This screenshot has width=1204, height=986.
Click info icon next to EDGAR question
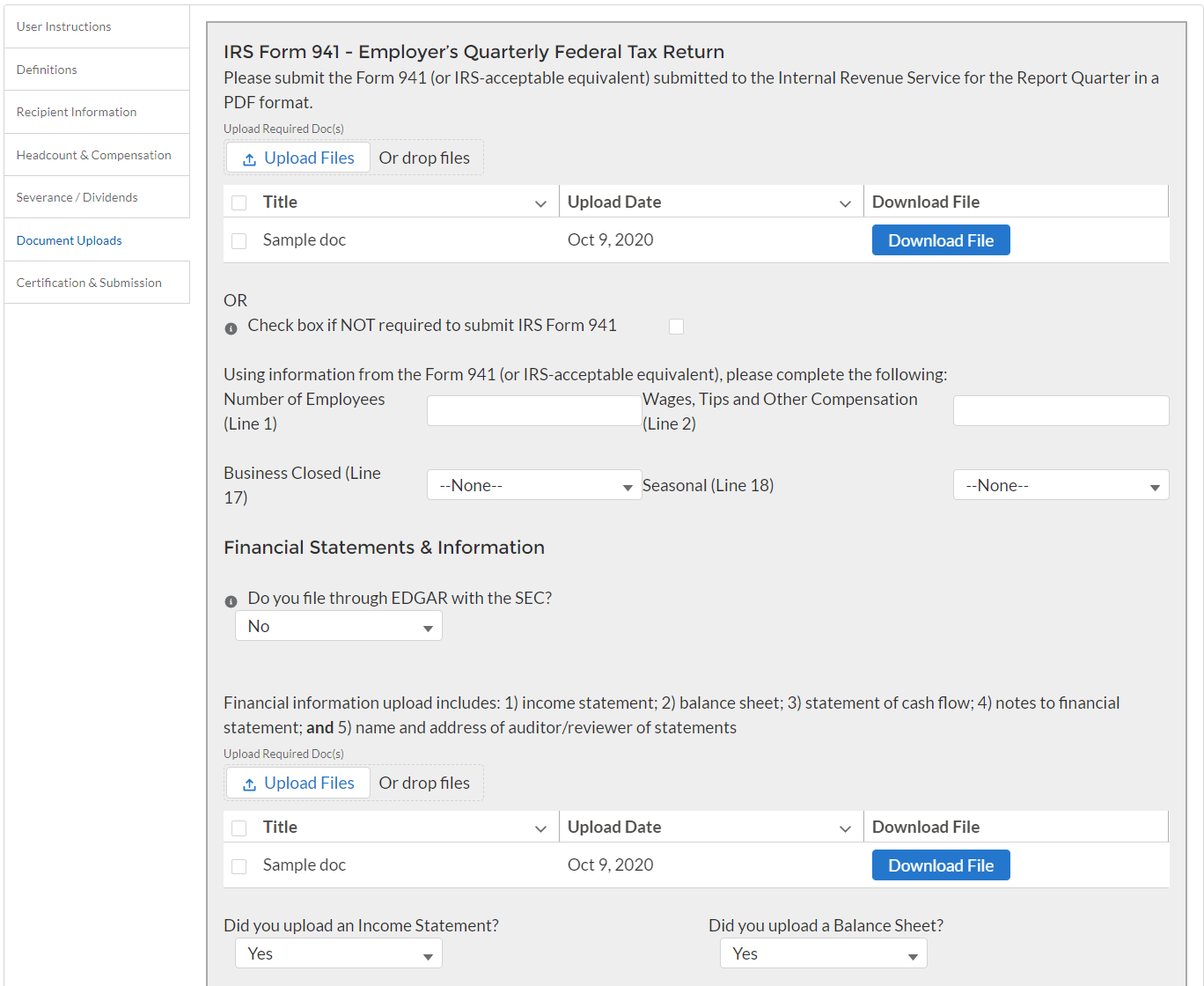click(x=231, y=601)
